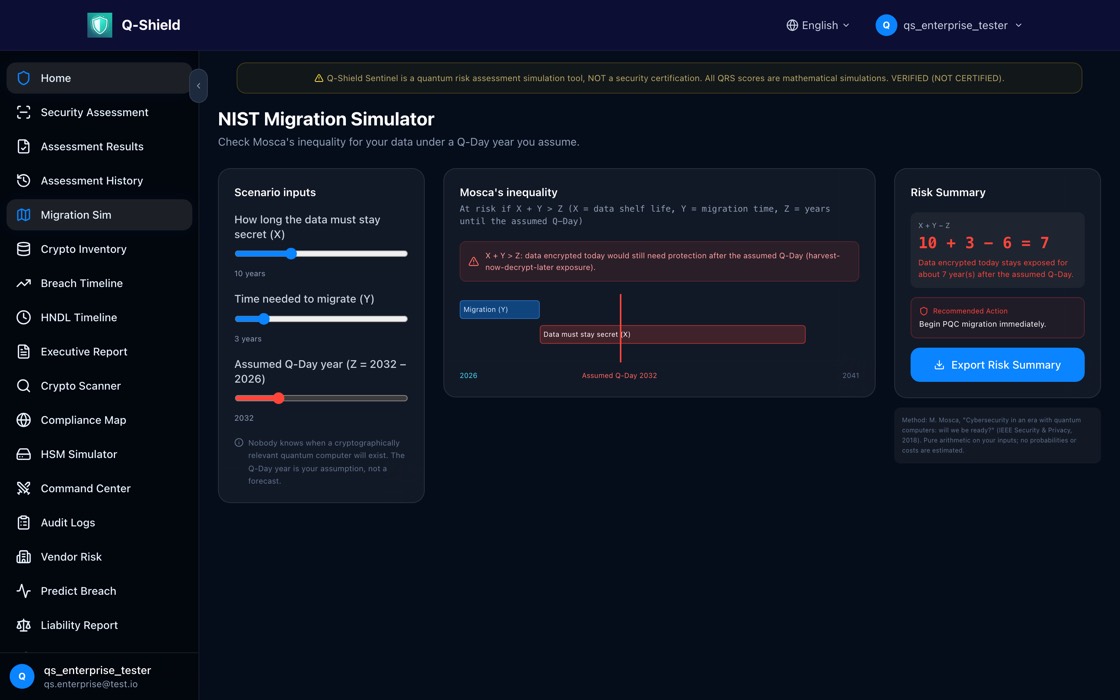Open Vendor Risk page

pyautogui.click(x=99, y=557)
